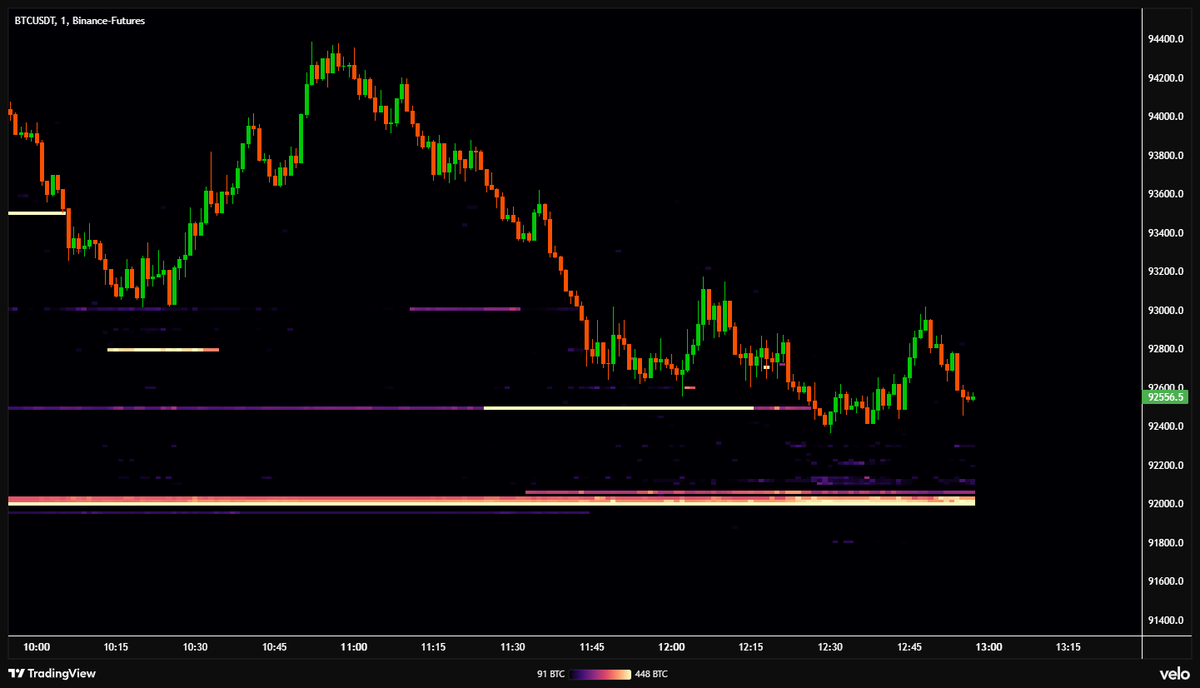Click the BTCUSDT, 1, Binance-Futures chart title
Image resolution: width=1200 pixels, height=688 pixels.
pos(80,20)
